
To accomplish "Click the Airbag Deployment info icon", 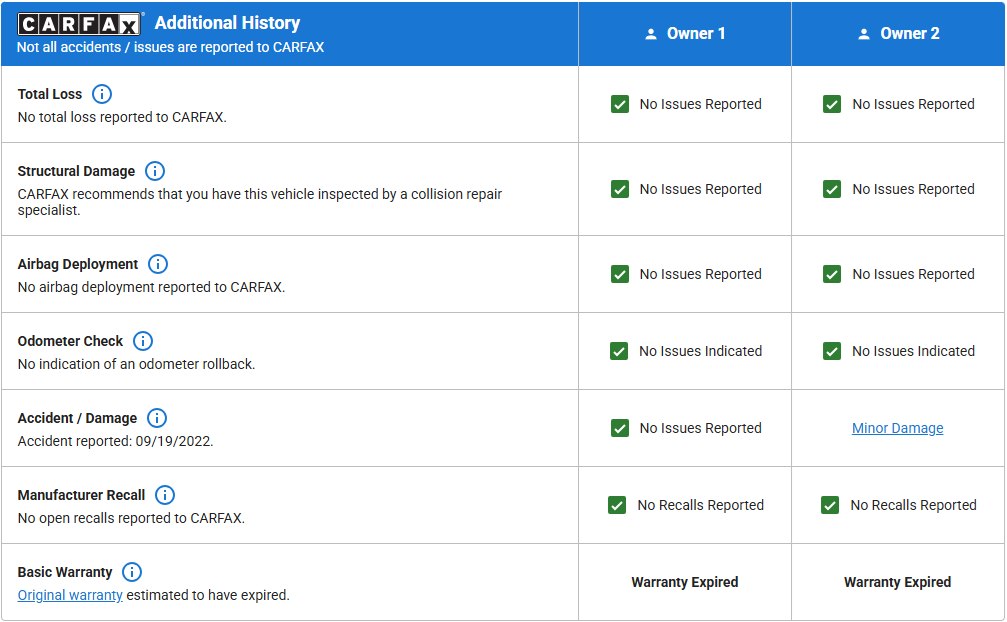I will (x=158, y=264).
